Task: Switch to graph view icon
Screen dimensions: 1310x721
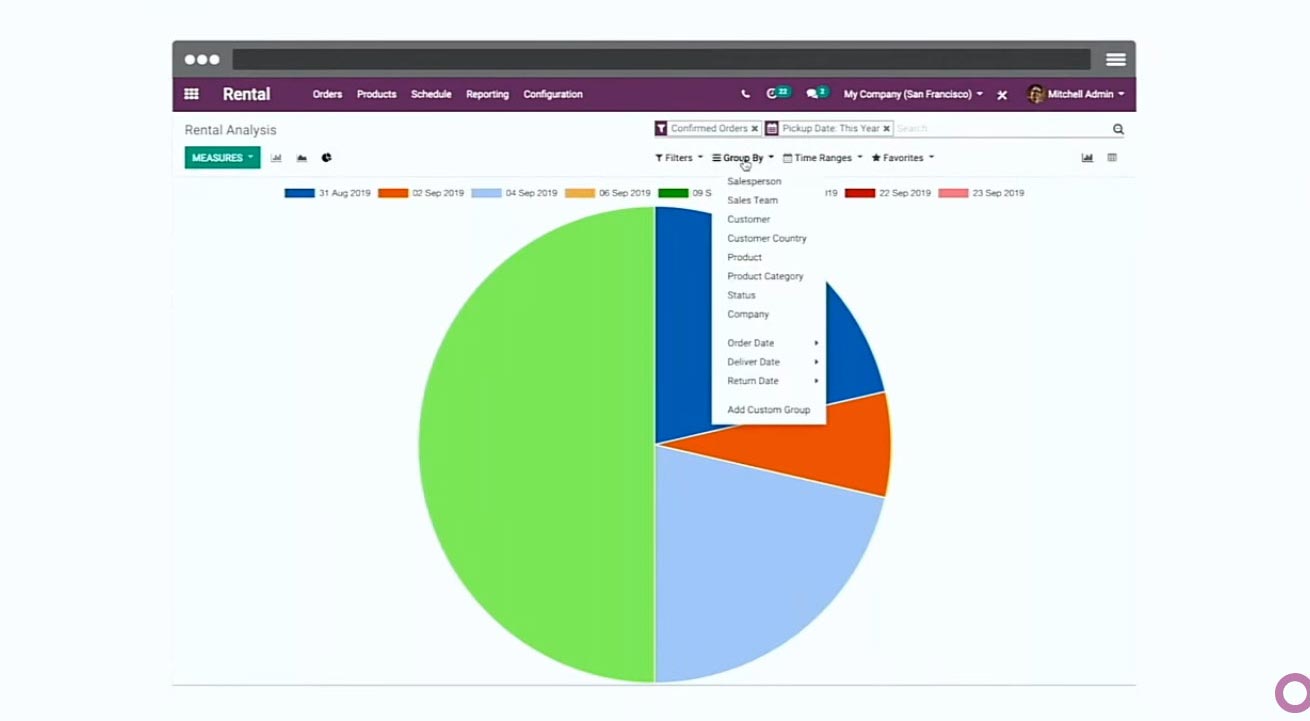Action: point(1087,158)
